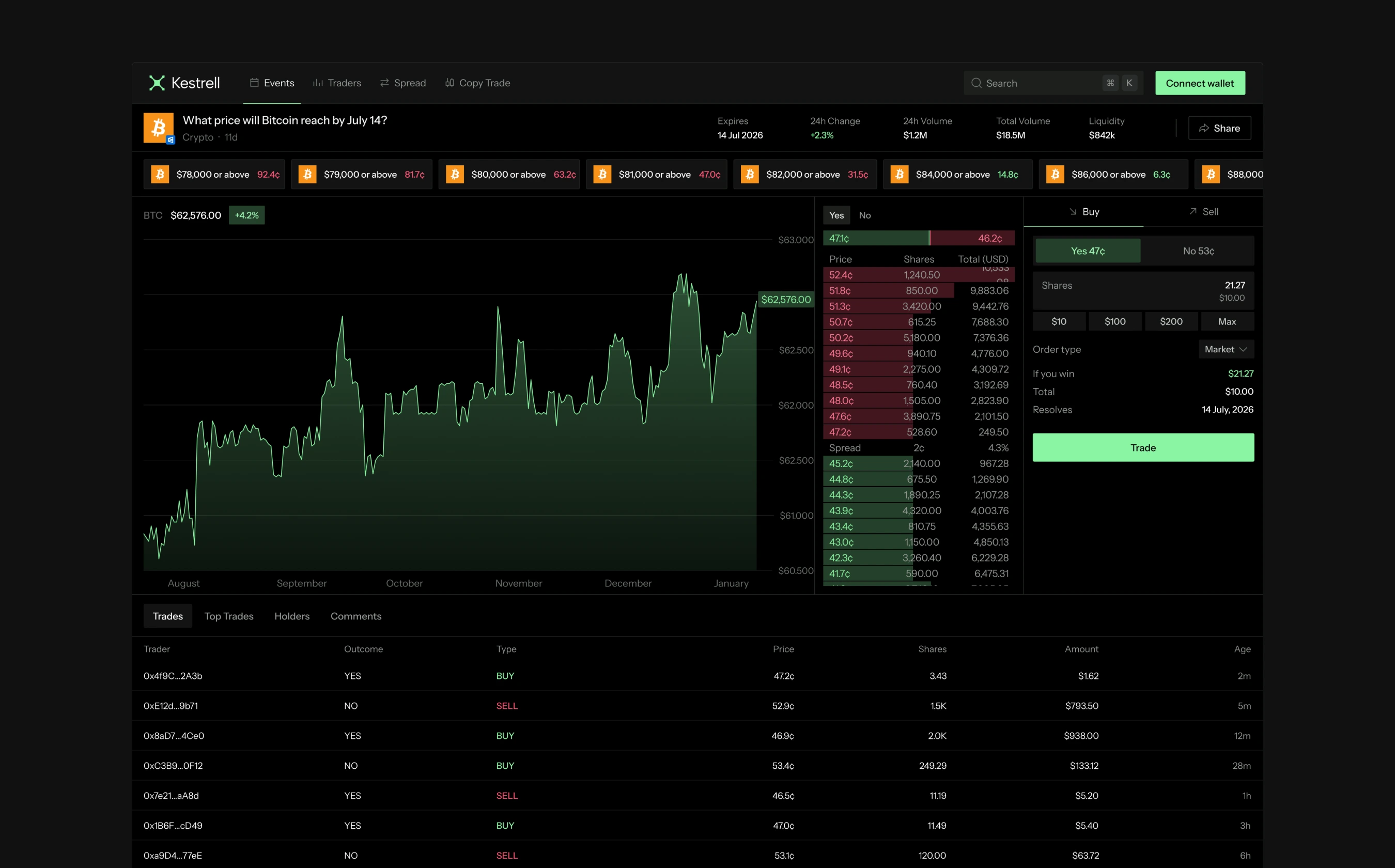Click the Share button
Image resolution: width=1395 pixels, height=868 pixels.
pyautogui.click(x=1219, y=128)
